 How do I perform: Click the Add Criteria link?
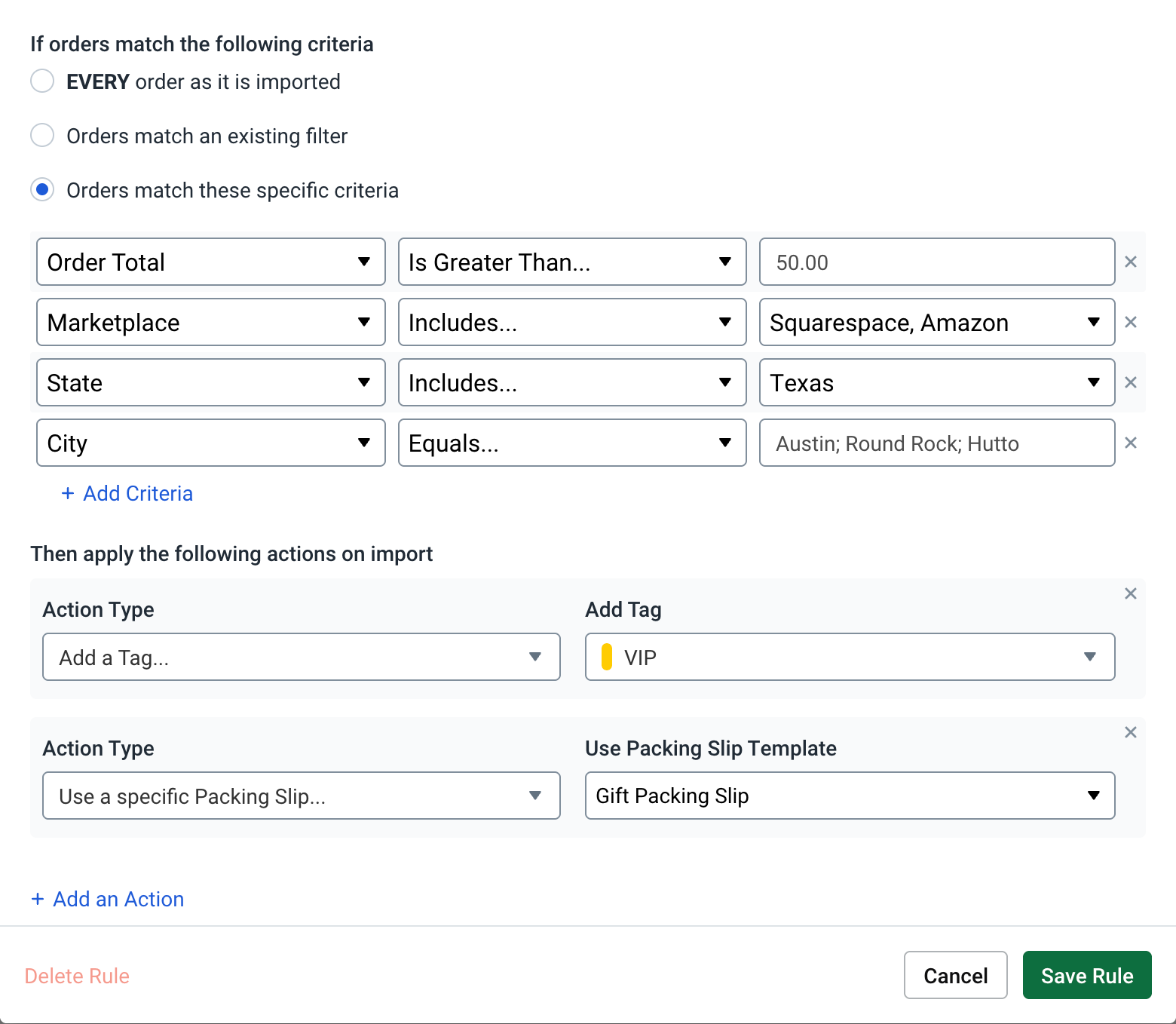click(x=127, y=493)
